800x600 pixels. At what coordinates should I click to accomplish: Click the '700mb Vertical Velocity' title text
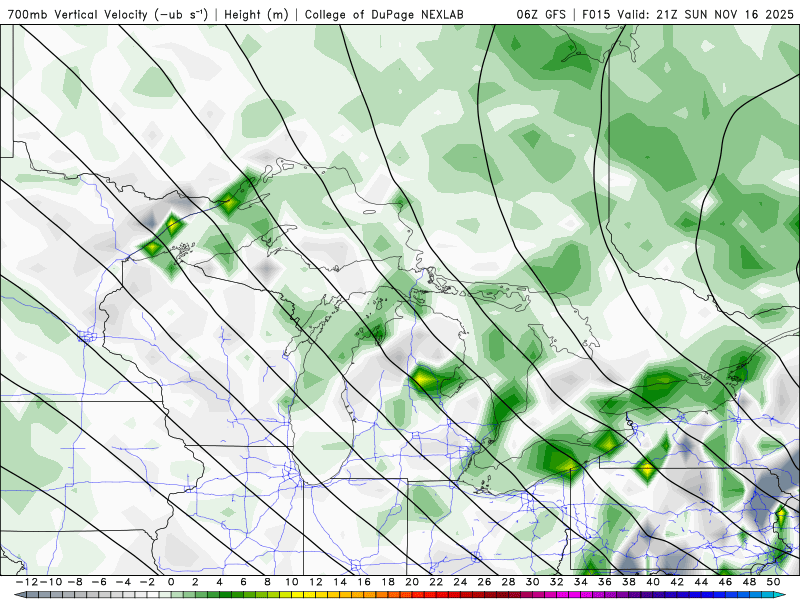click(x=78, y=14)
